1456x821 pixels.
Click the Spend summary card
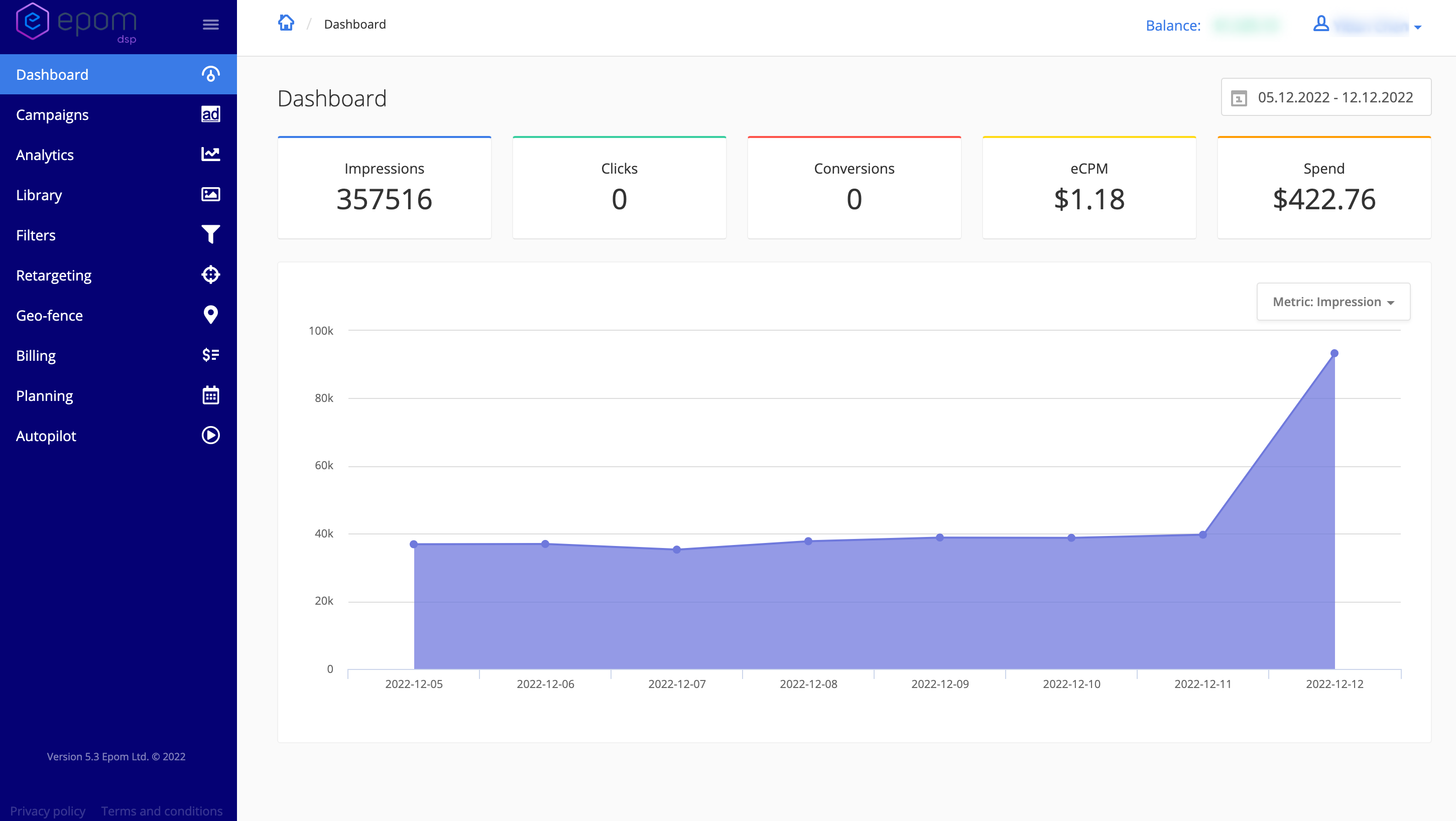point(1324,188)
